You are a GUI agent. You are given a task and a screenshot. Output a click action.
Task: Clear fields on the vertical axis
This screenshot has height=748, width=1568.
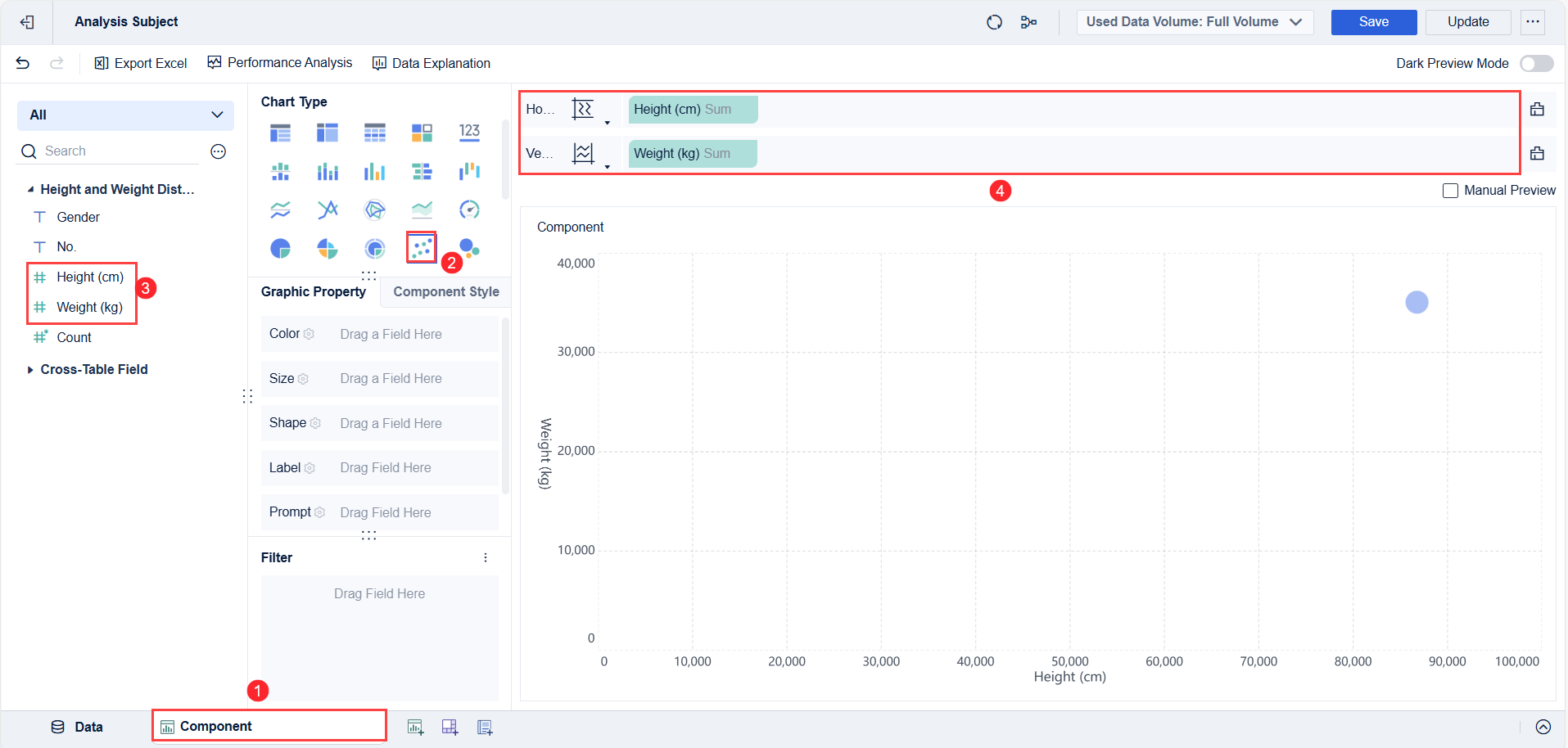(x=1537, y=153)
